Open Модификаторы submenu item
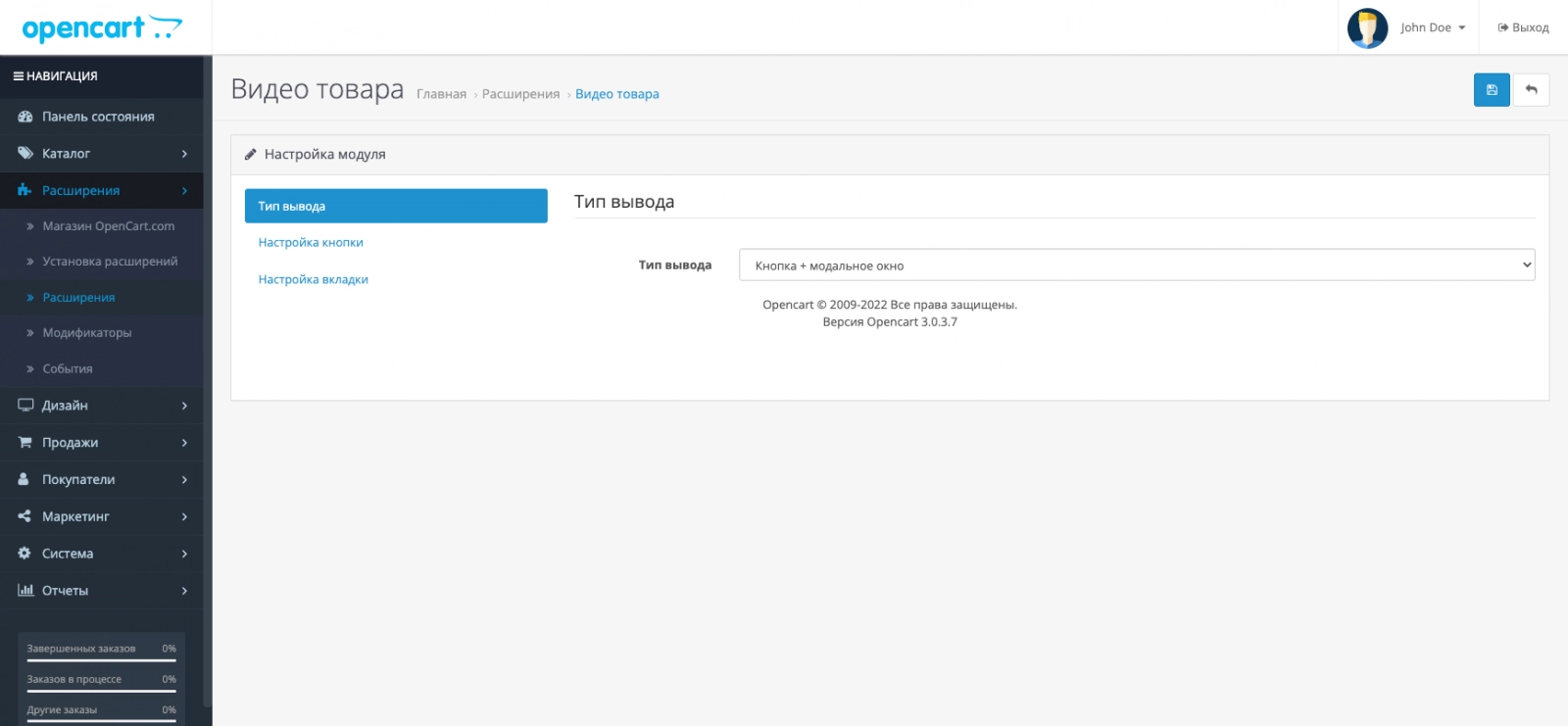The width and height of the screenshot is (1568, 726). point(86,333)
